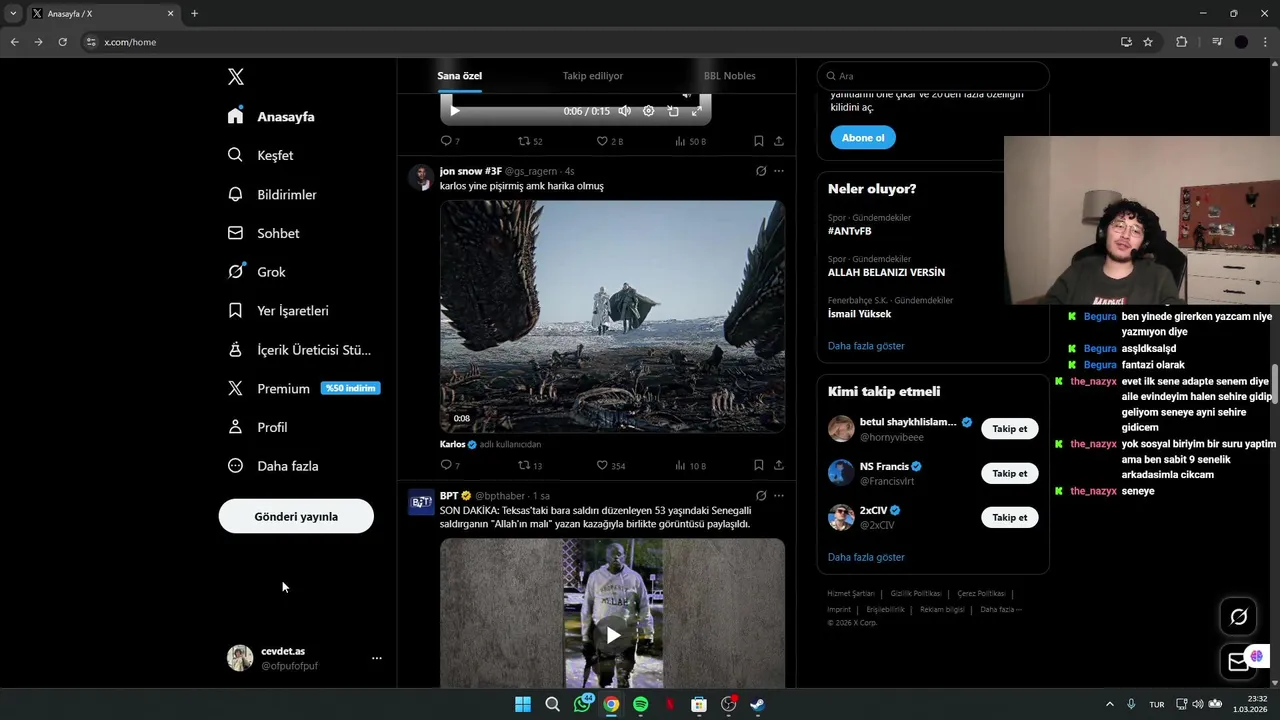Open Chrome extensions puzzle icon
The image size is (1280, 720).
click(x=1182, y=42)
